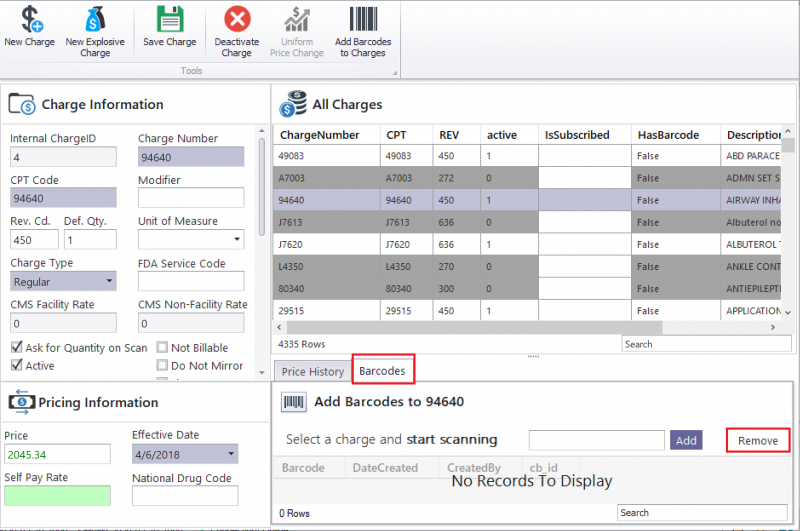The width and height of the screenshot is (800, 531).
Task: Click the Save Charge floppy icon
Action: click(x=169, y=20)
